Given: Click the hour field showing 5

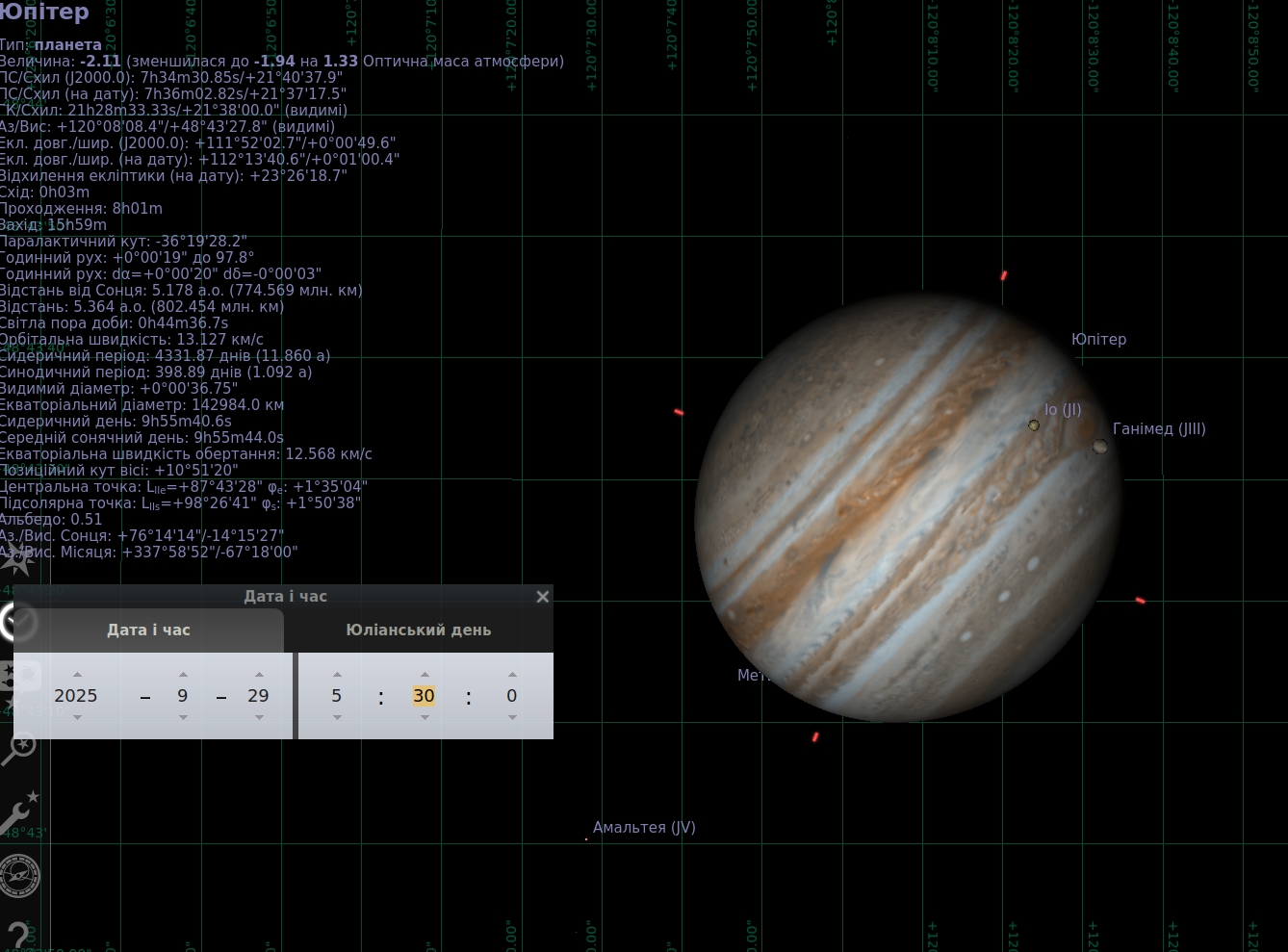Looking at the screenshot, I should (337, 695).
